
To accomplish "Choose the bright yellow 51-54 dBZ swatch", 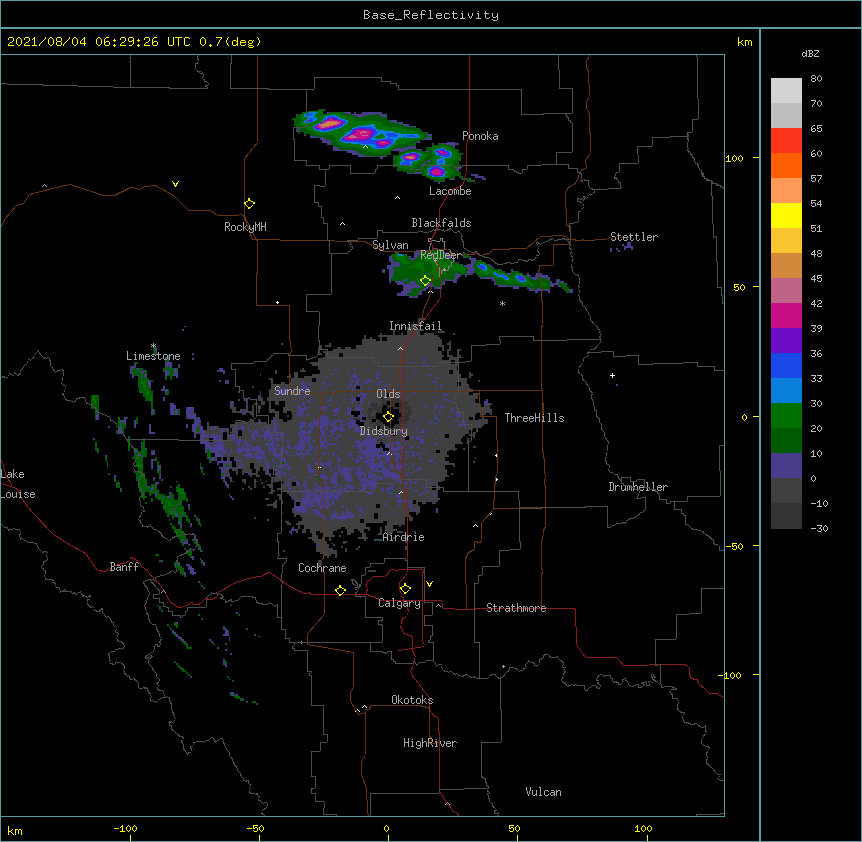I will pos(786,215).
